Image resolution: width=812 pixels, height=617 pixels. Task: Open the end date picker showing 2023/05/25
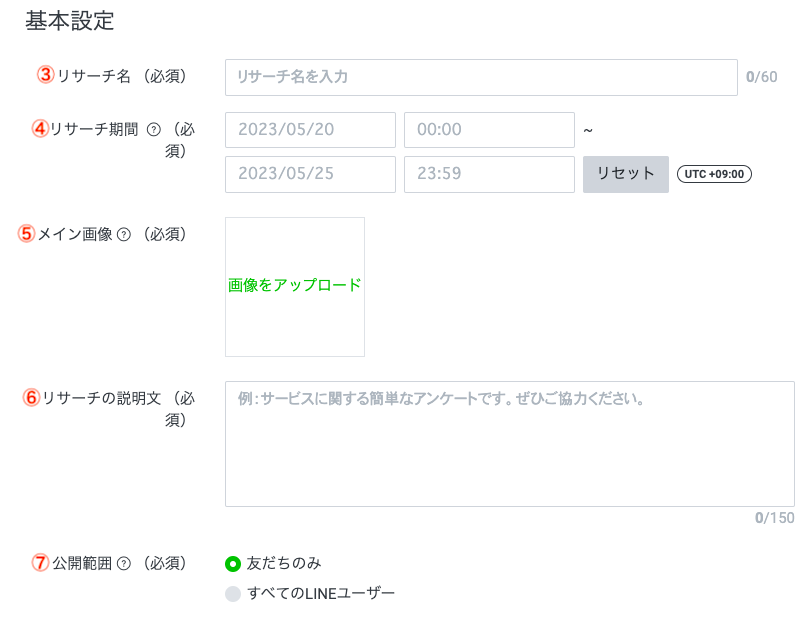(x=310, y=174)
